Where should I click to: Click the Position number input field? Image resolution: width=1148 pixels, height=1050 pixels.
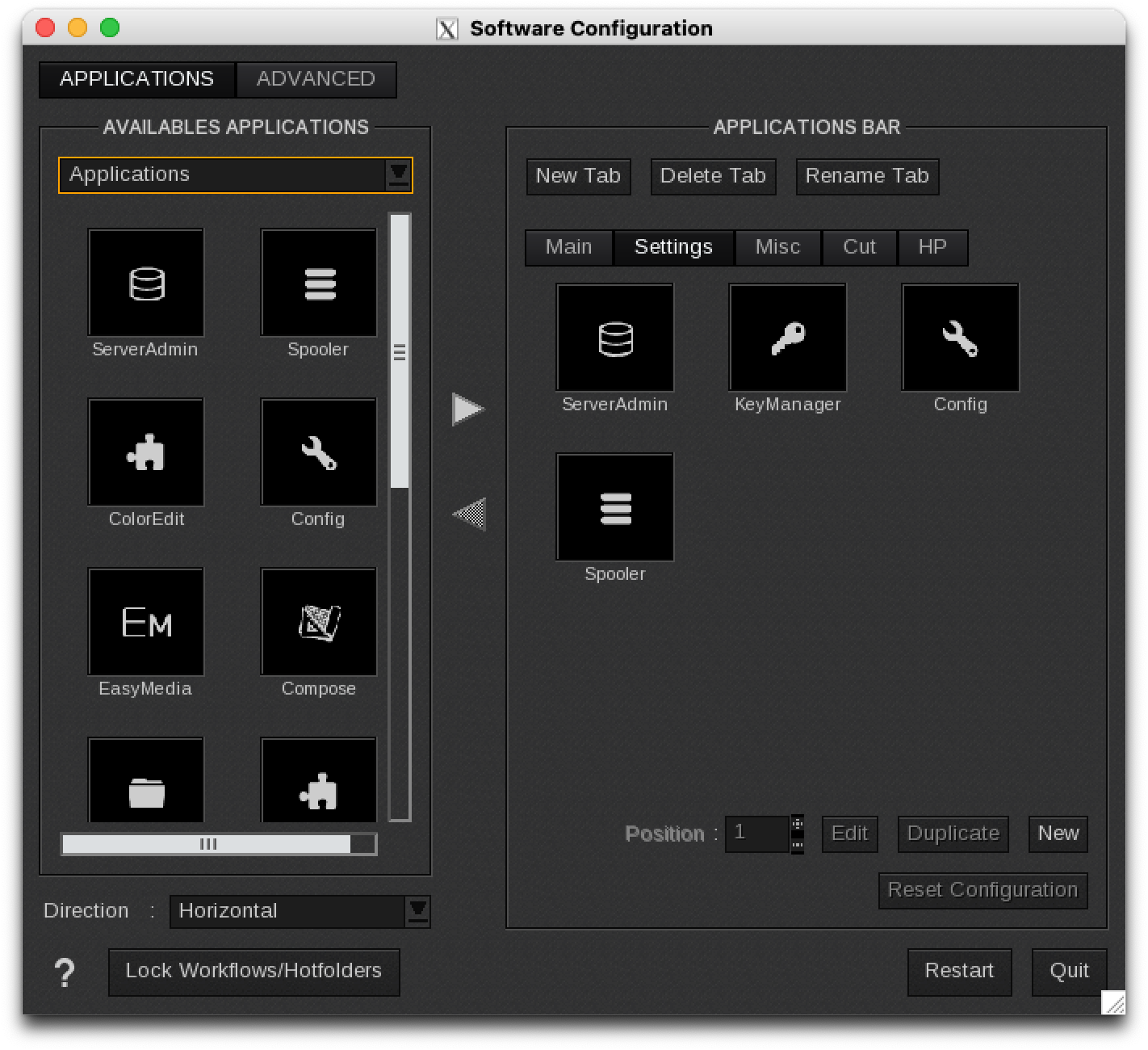pos(756,834)
